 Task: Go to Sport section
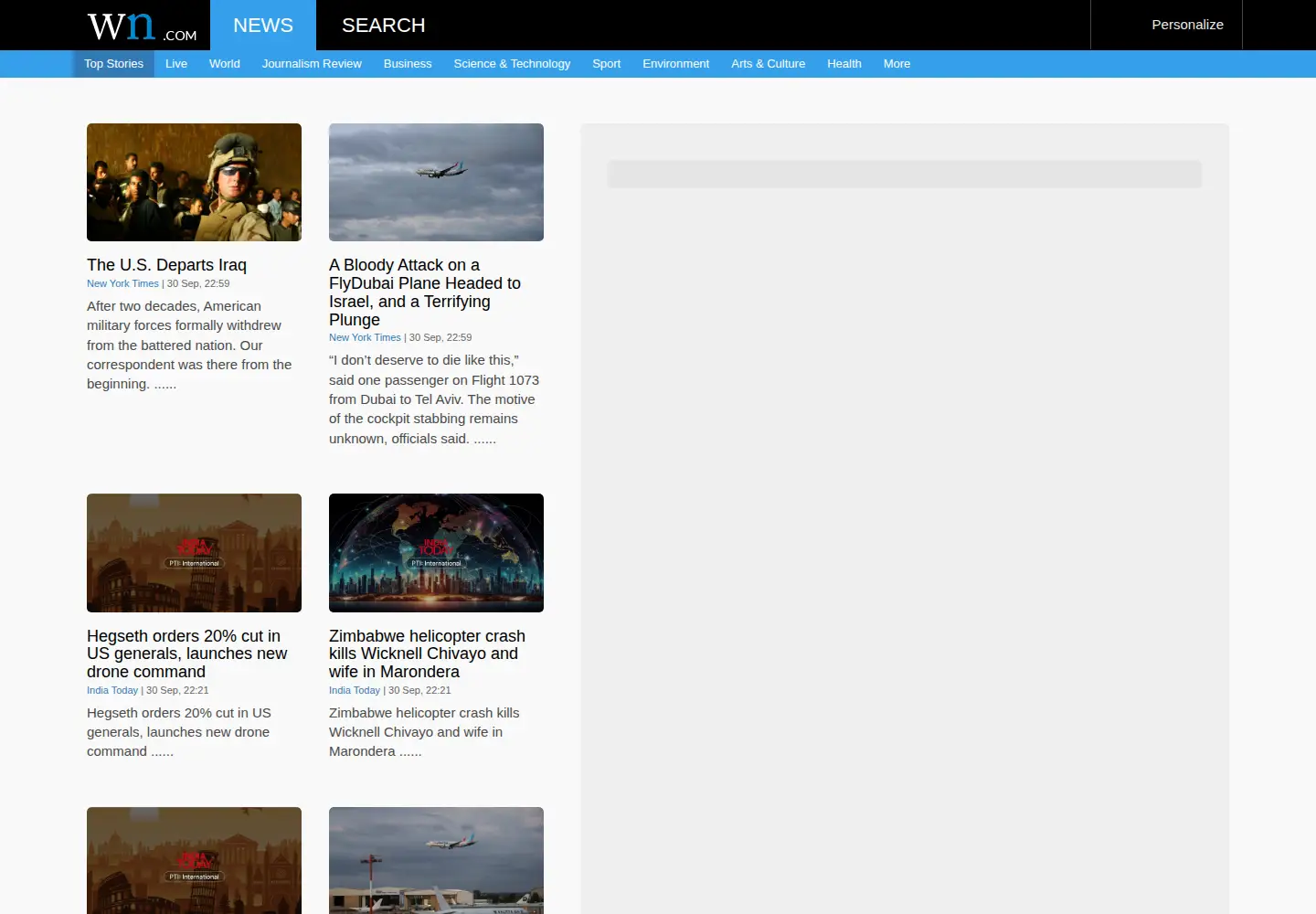pyautogui.click(x=606, y=64)
